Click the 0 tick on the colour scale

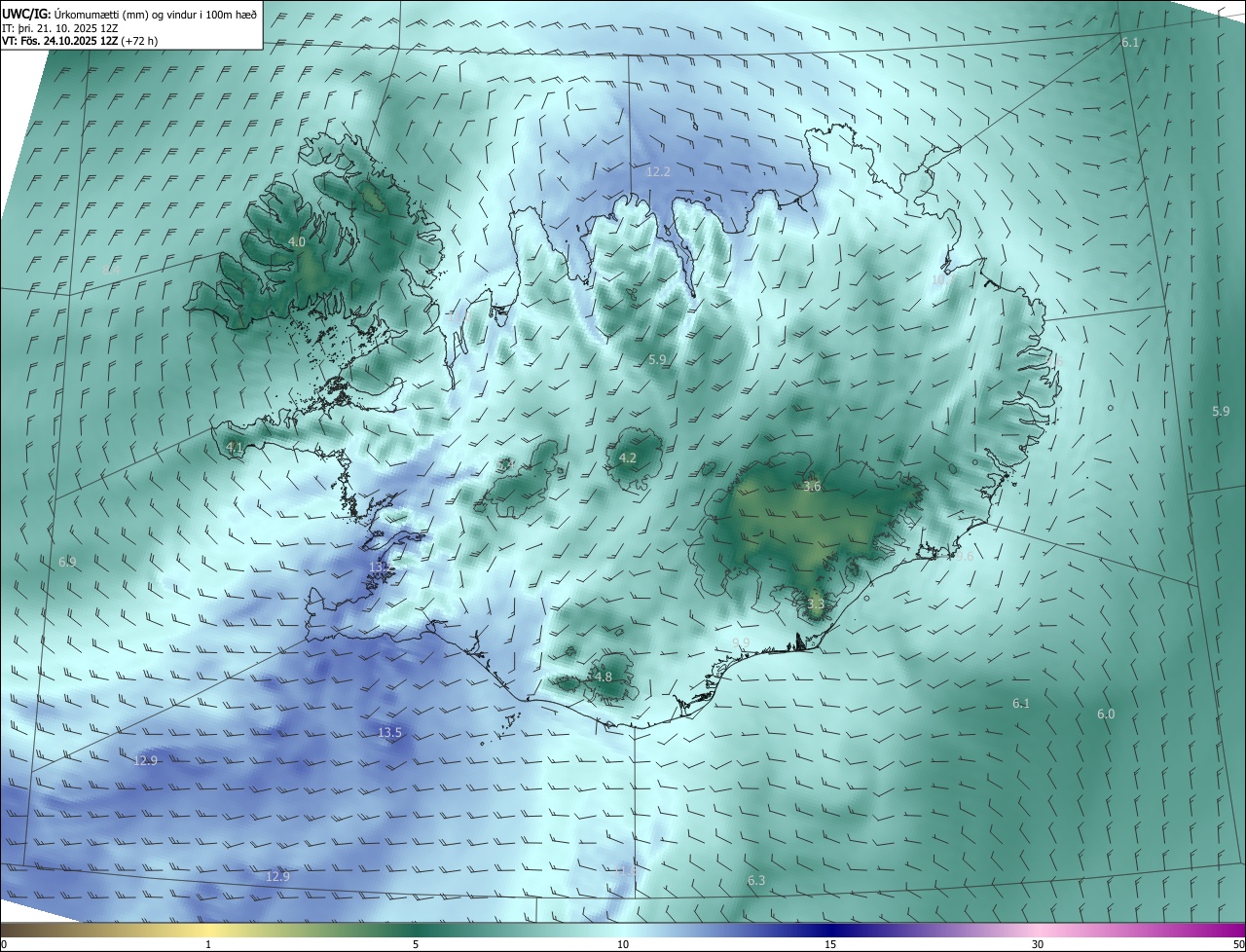click(4, 944)
